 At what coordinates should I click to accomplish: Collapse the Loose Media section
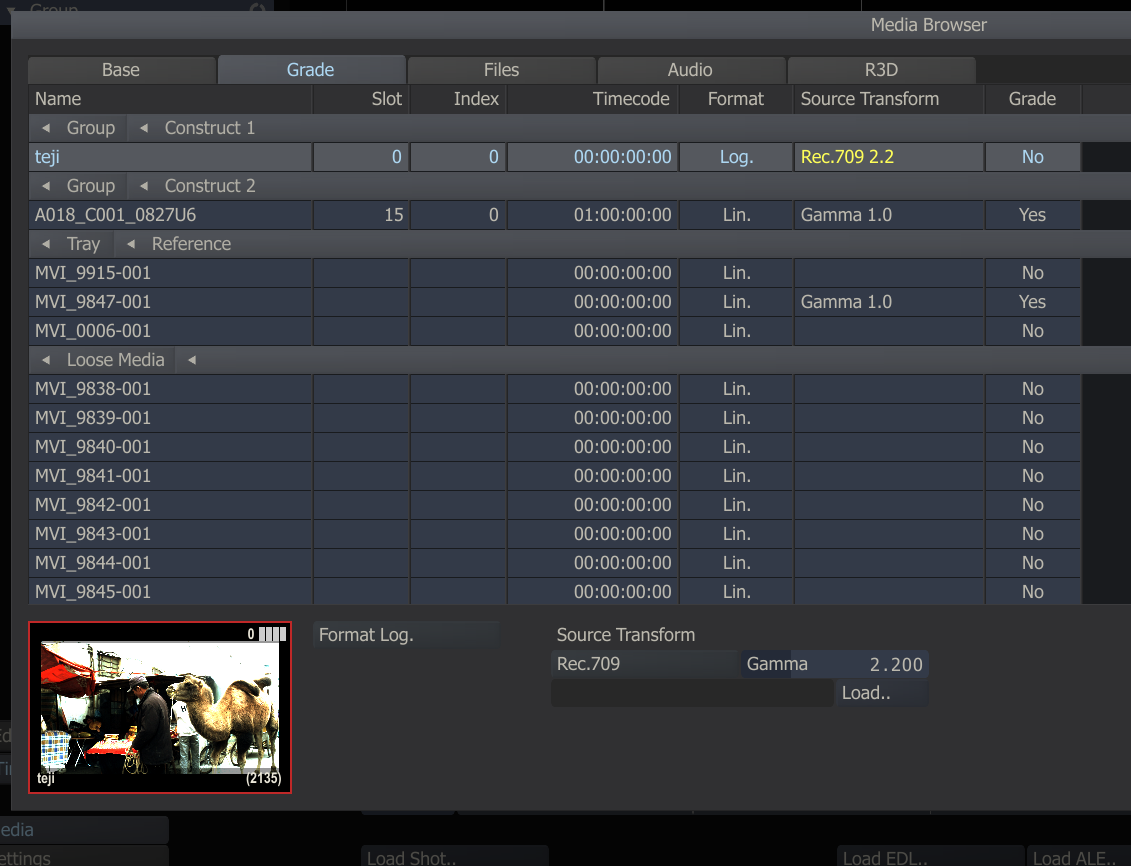pos(46,360)
